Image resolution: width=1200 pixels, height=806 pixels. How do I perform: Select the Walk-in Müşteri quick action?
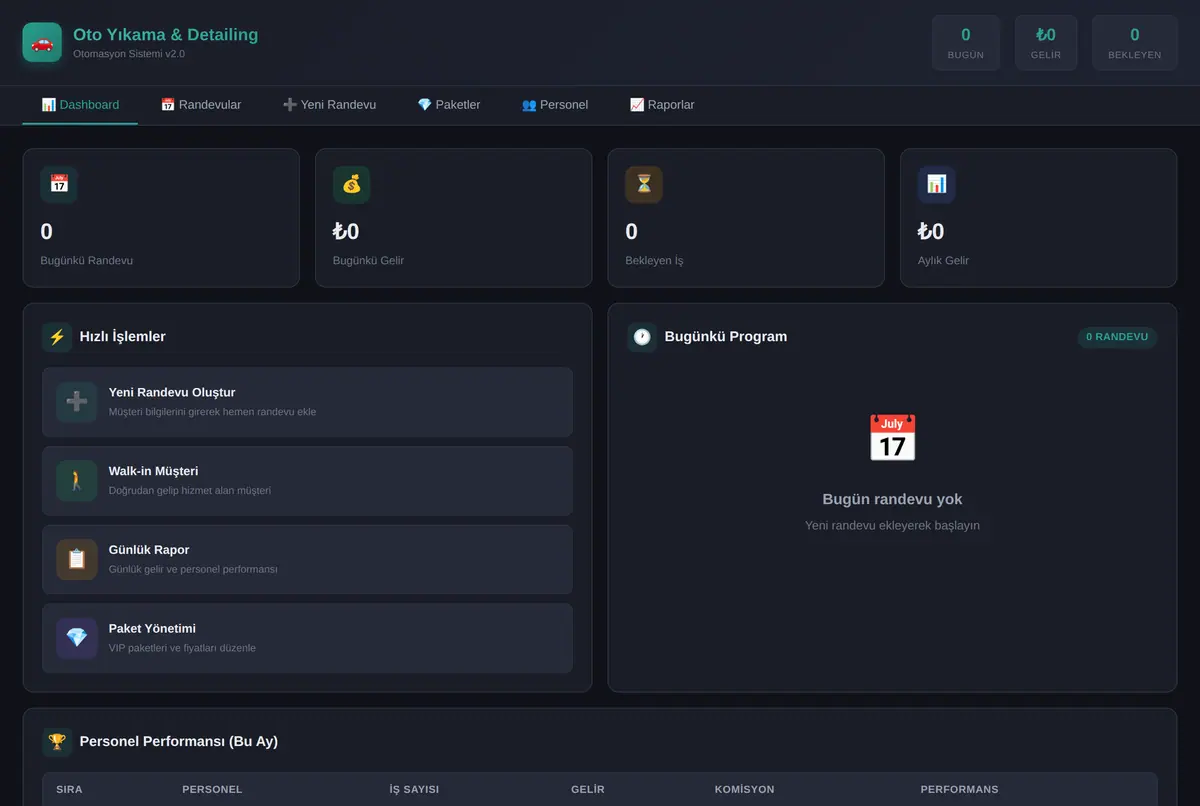pyautogui.click(x=307, y=481)
